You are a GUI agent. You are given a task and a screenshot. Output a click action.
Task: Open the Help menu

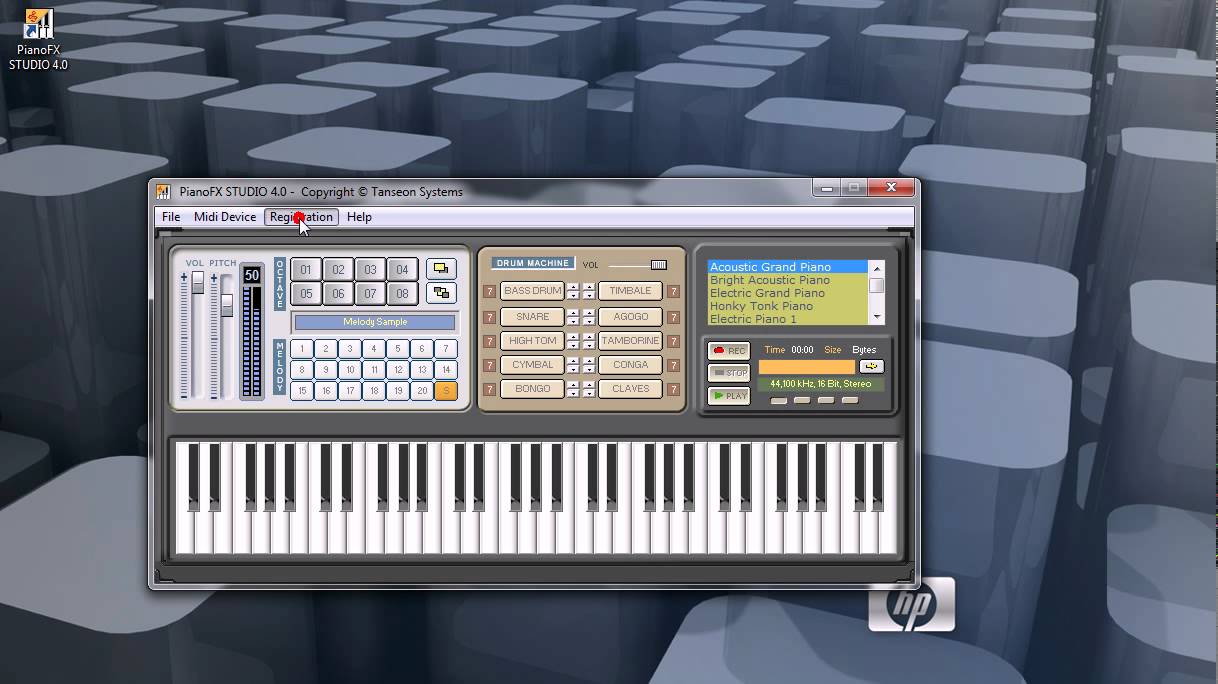tap(359, 217)
